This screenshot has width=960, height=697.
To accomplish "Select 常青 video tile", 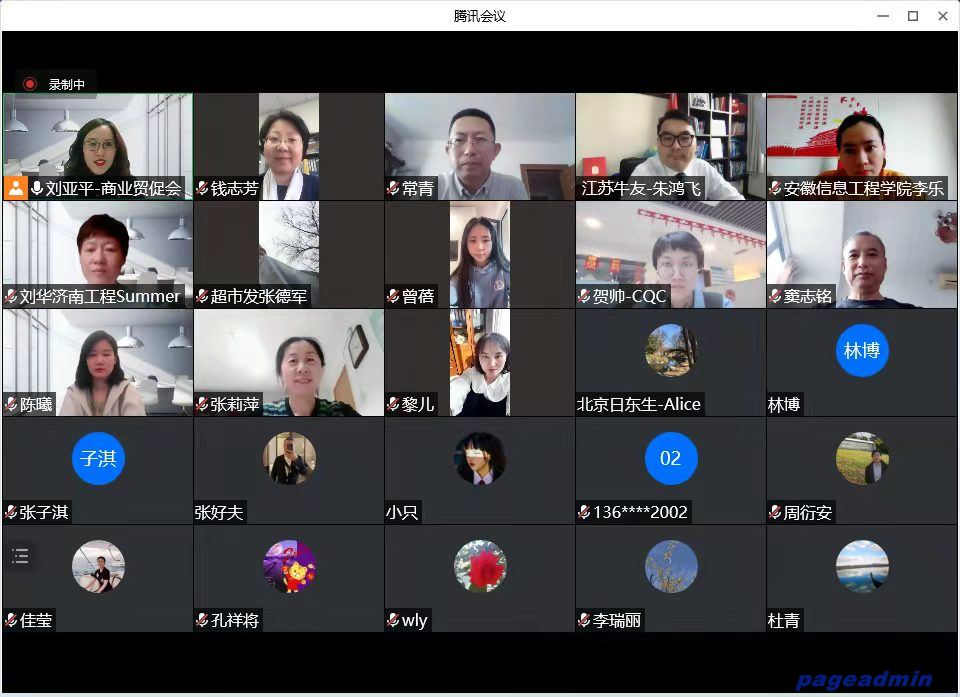I will click(x=480, y=146).
